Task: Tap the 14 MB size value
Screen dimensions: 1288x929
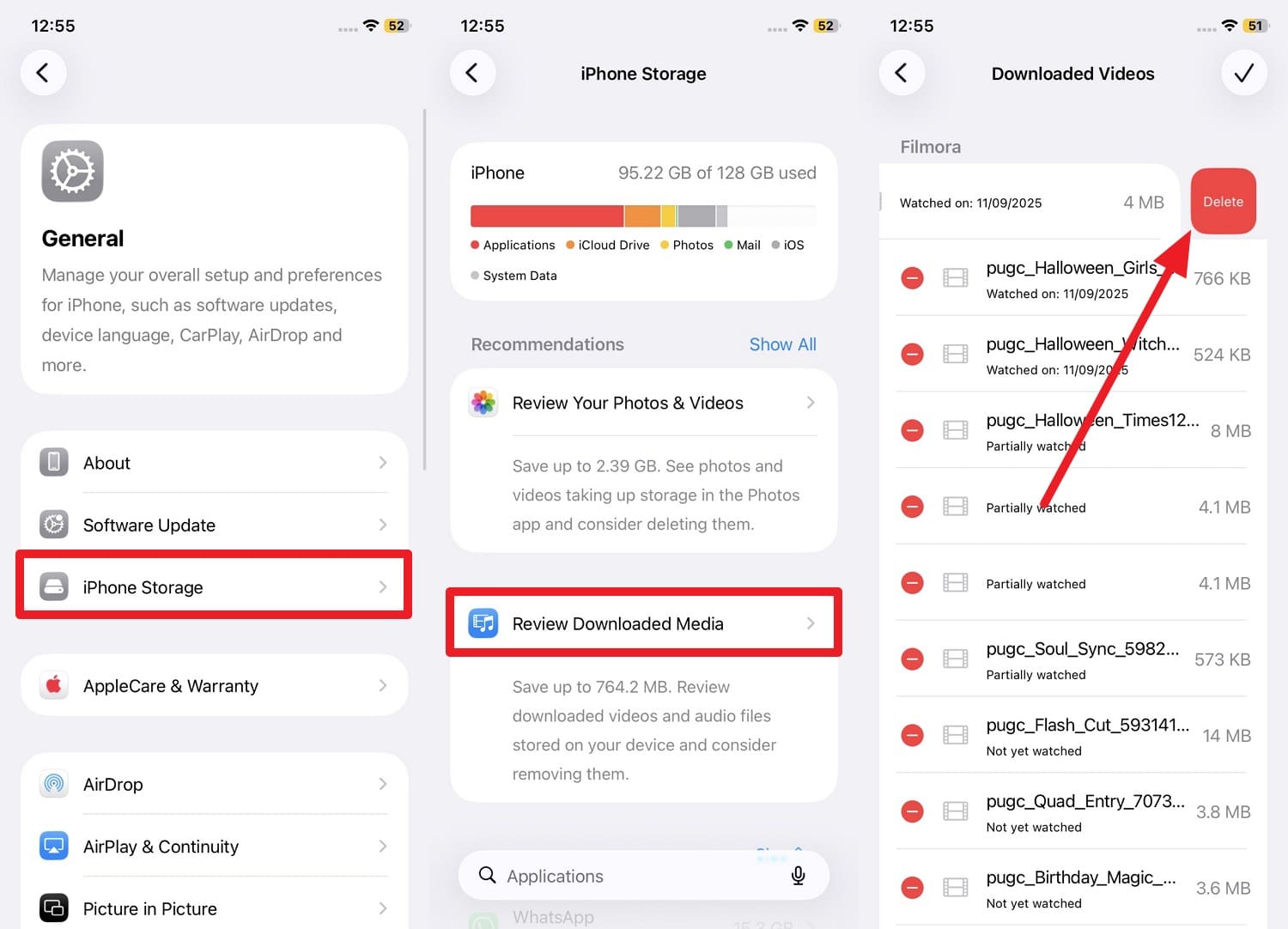Action: (1226, 735)
